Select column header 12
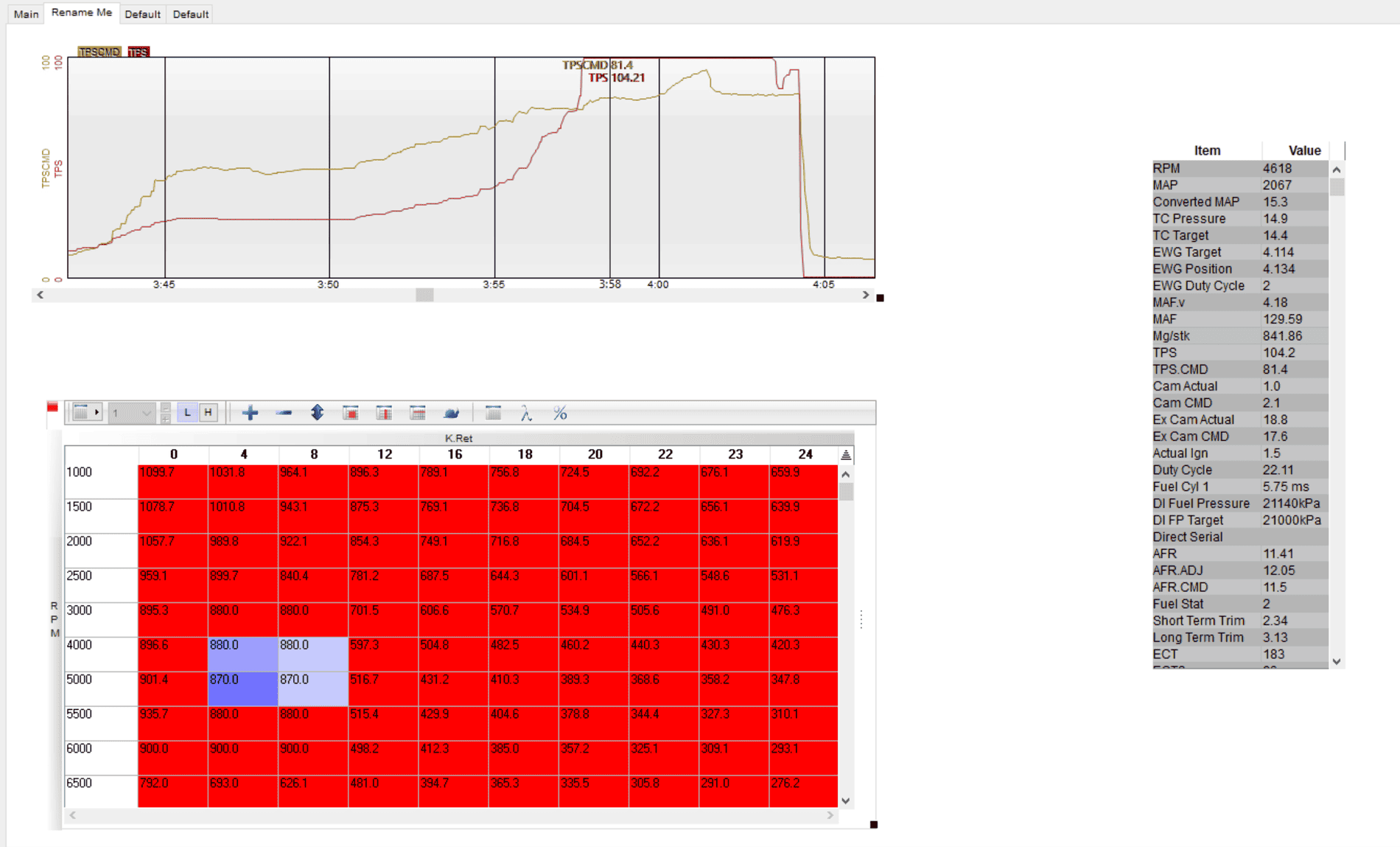 point(384,455)
